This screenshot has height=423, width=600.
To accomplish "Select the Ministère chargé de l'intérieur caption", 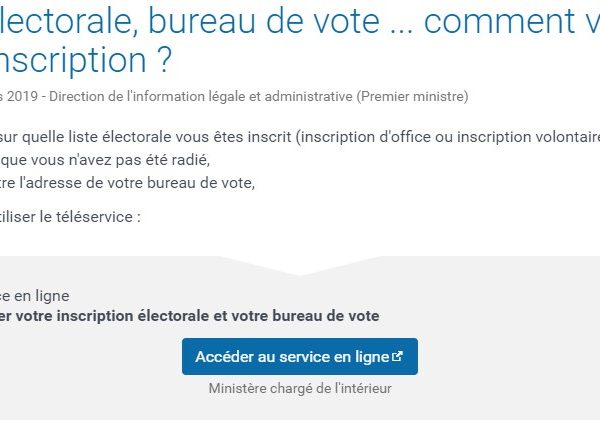I will [x=300, y=389].
